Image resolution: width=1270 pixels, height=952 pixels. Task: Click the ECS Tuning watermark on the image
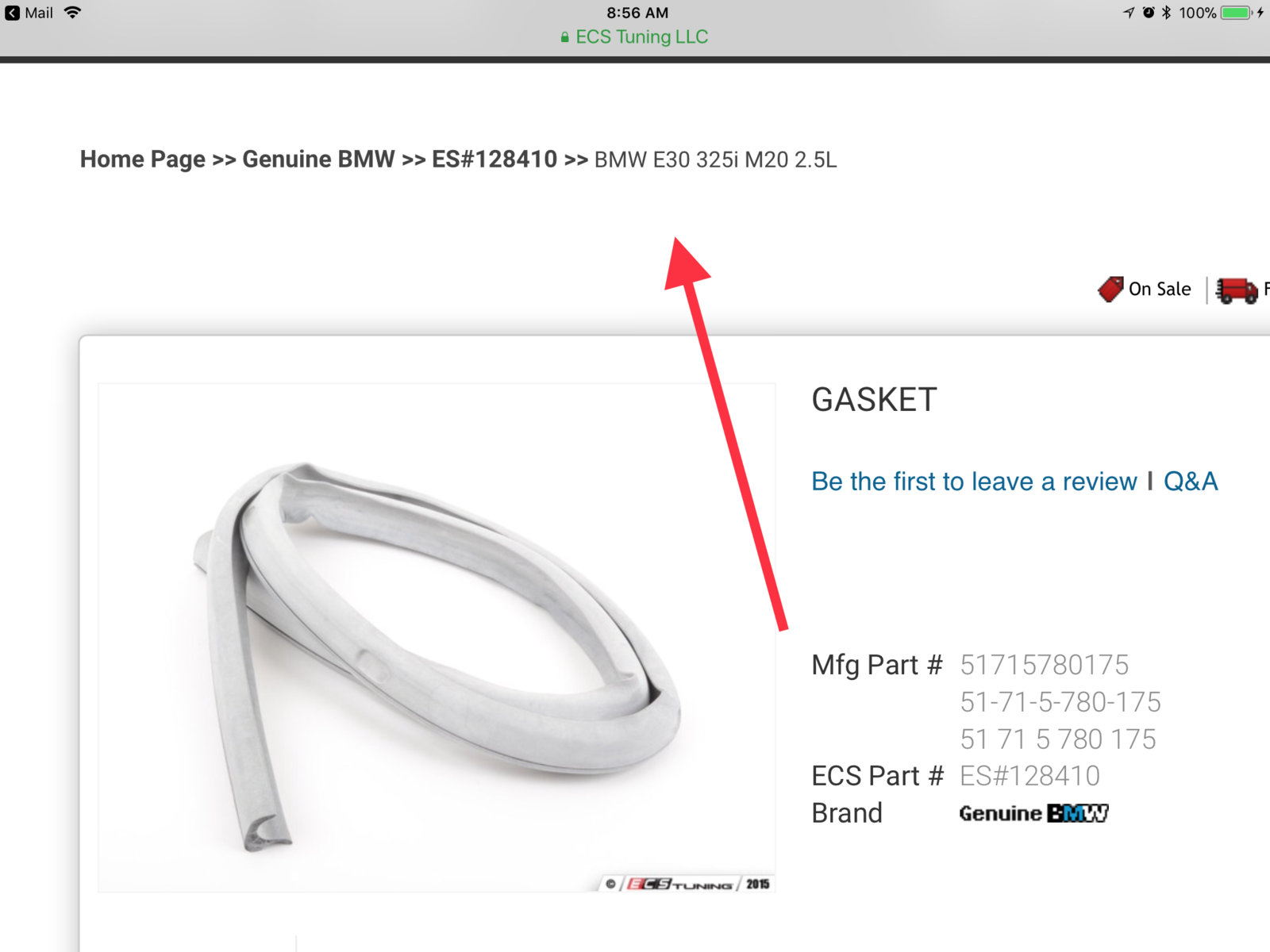click(687, 884)
